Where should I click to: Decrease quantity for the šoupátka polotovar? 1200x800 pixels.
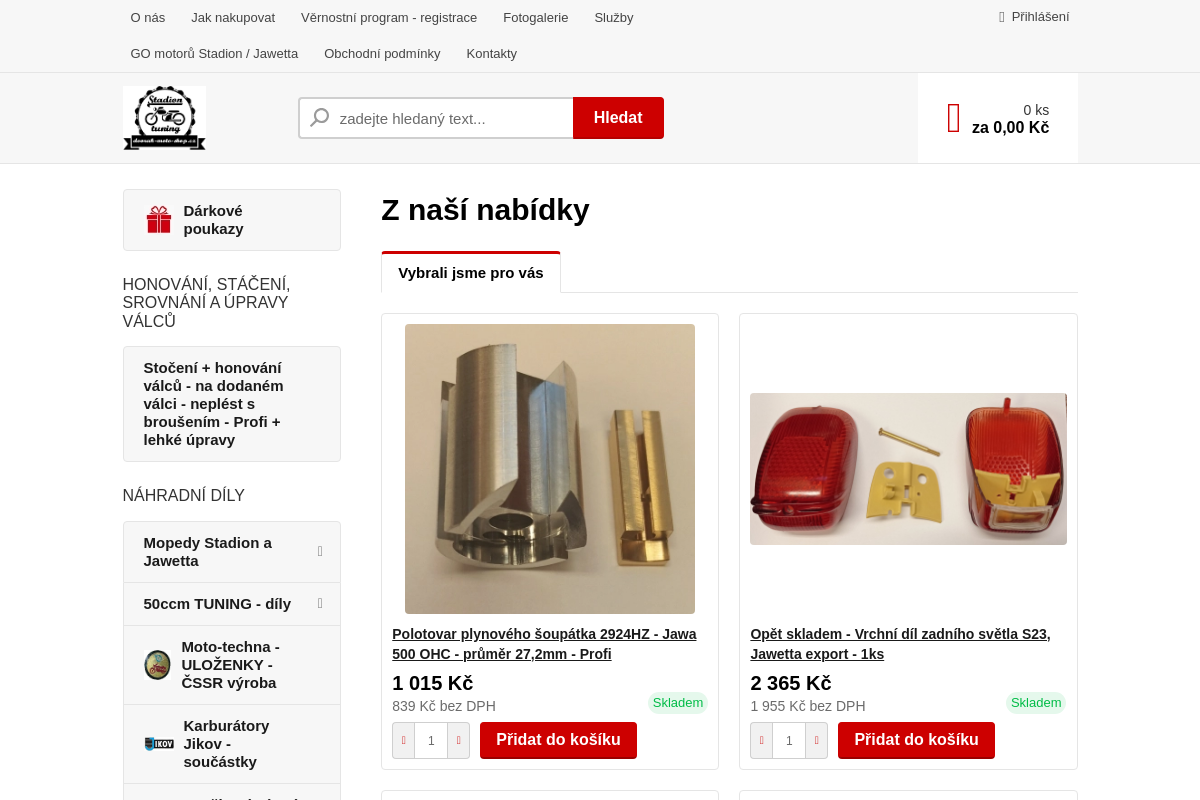(x=404, y=741)
